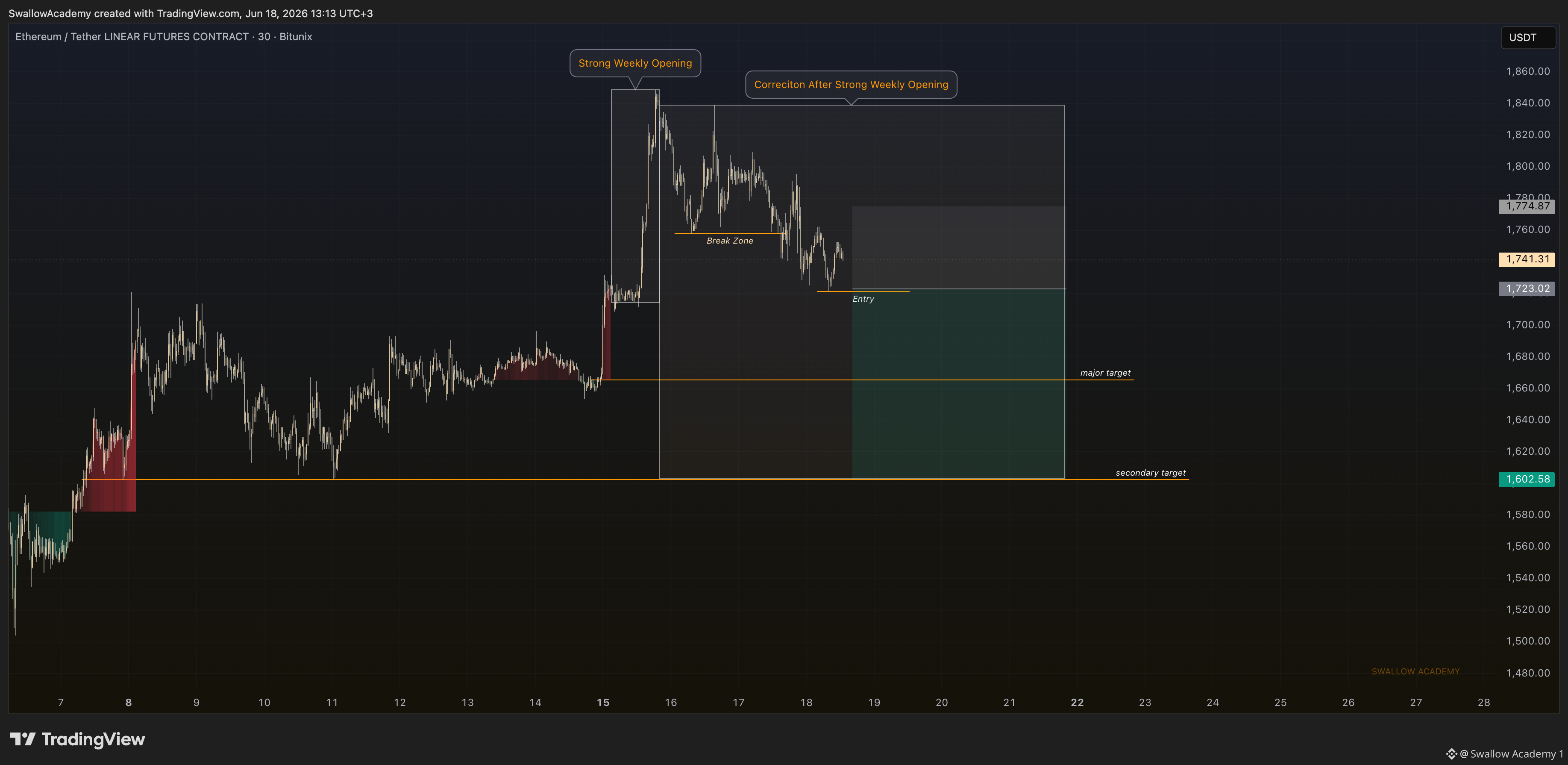This screenshot has width=1568, height=765.
Task: Click the current price label 1,741.31
Action: click(x=1527, y=259)
